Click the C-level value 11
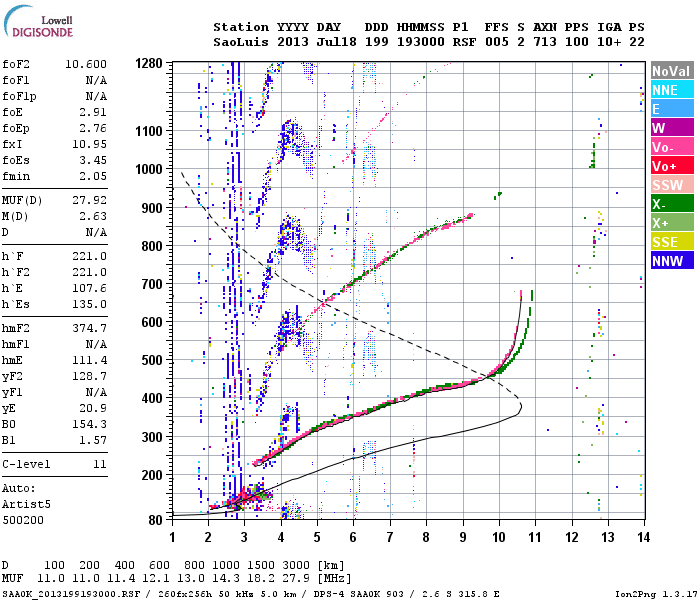Screen dimensions: 700x600 pos(100,465)
